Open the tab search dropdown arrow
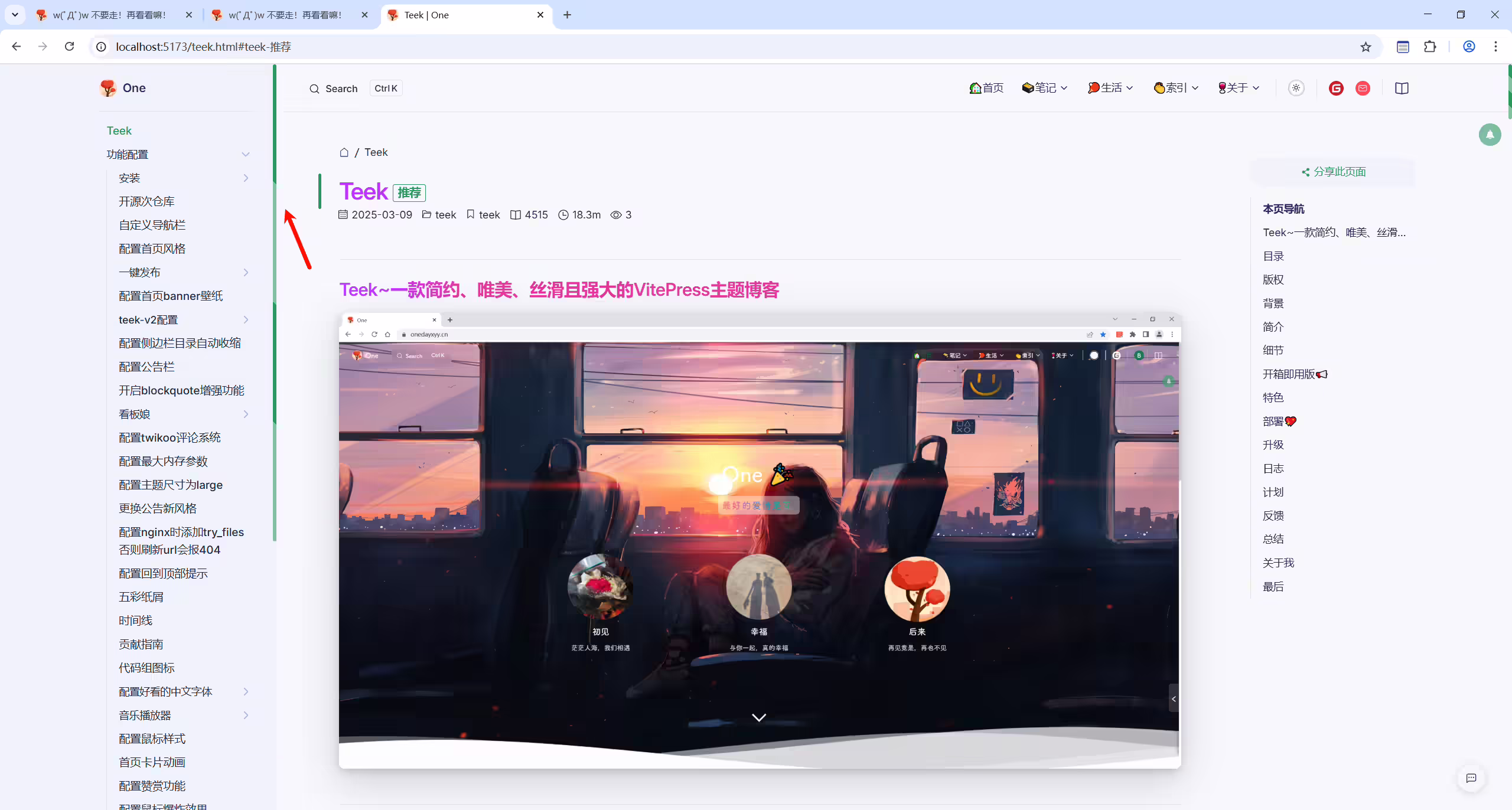 (15, 15)
